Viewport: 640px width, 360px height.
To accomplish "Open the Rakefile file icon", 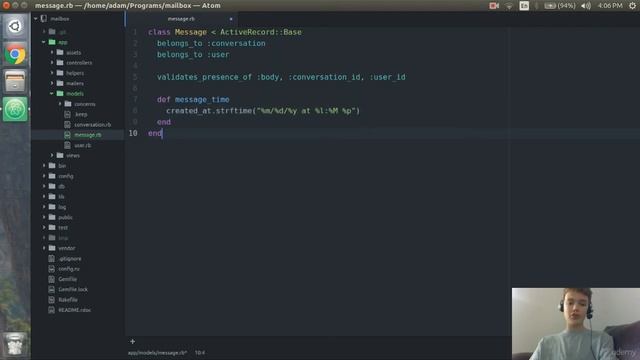I will coord(51,300).
